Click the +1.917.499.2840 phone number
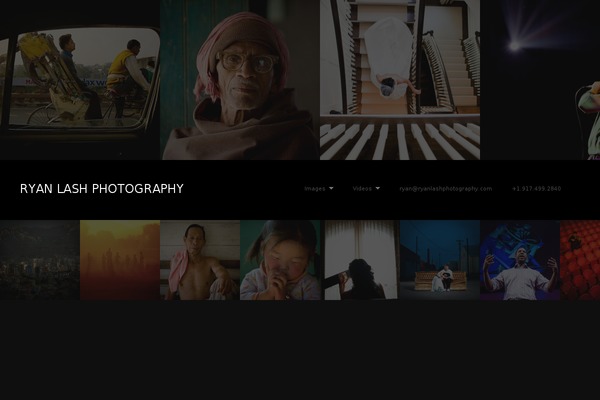Screen dimensions: 600x400 tap(536, 188)
